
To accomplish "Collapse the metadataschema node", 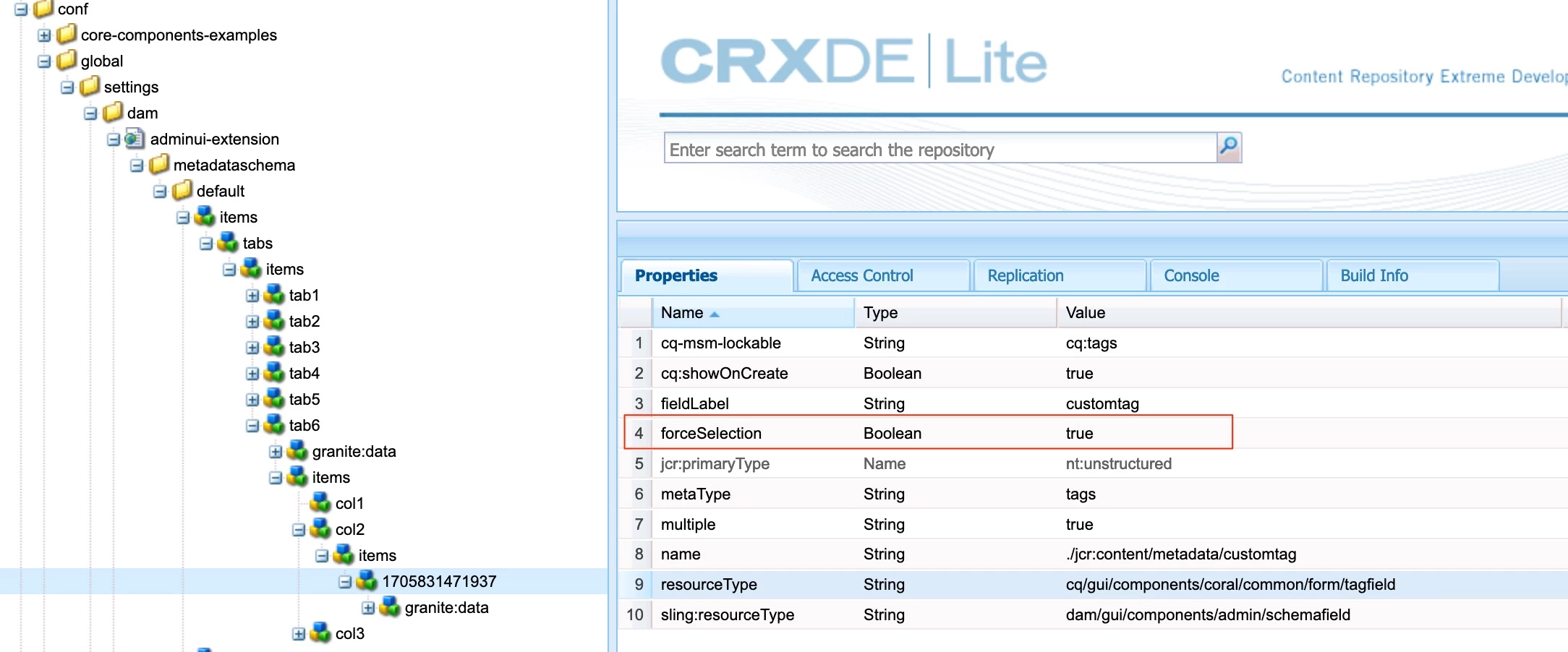I will tap(137, 166).
